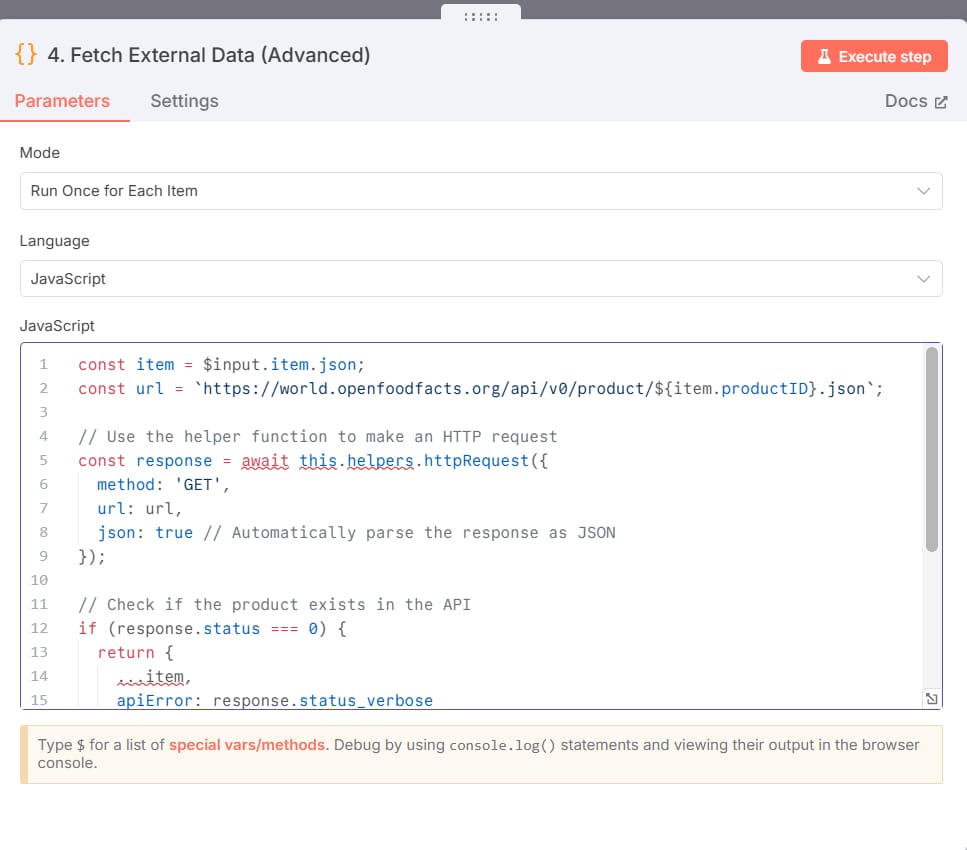Click the 'JavaScript' editor label

57,326
